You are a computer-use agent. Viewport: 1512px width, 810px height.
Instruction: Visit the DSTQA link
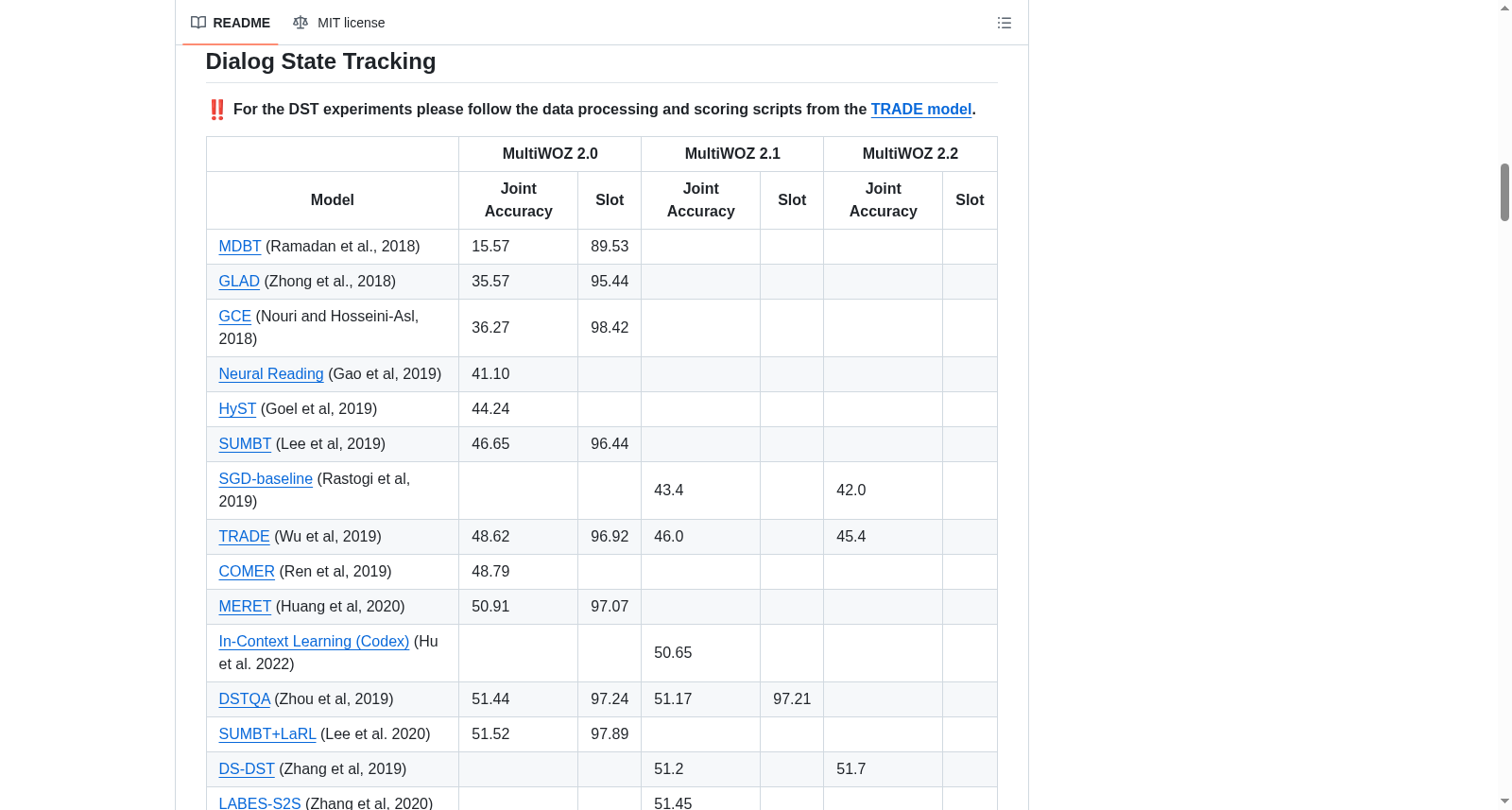tap(245, 699)
